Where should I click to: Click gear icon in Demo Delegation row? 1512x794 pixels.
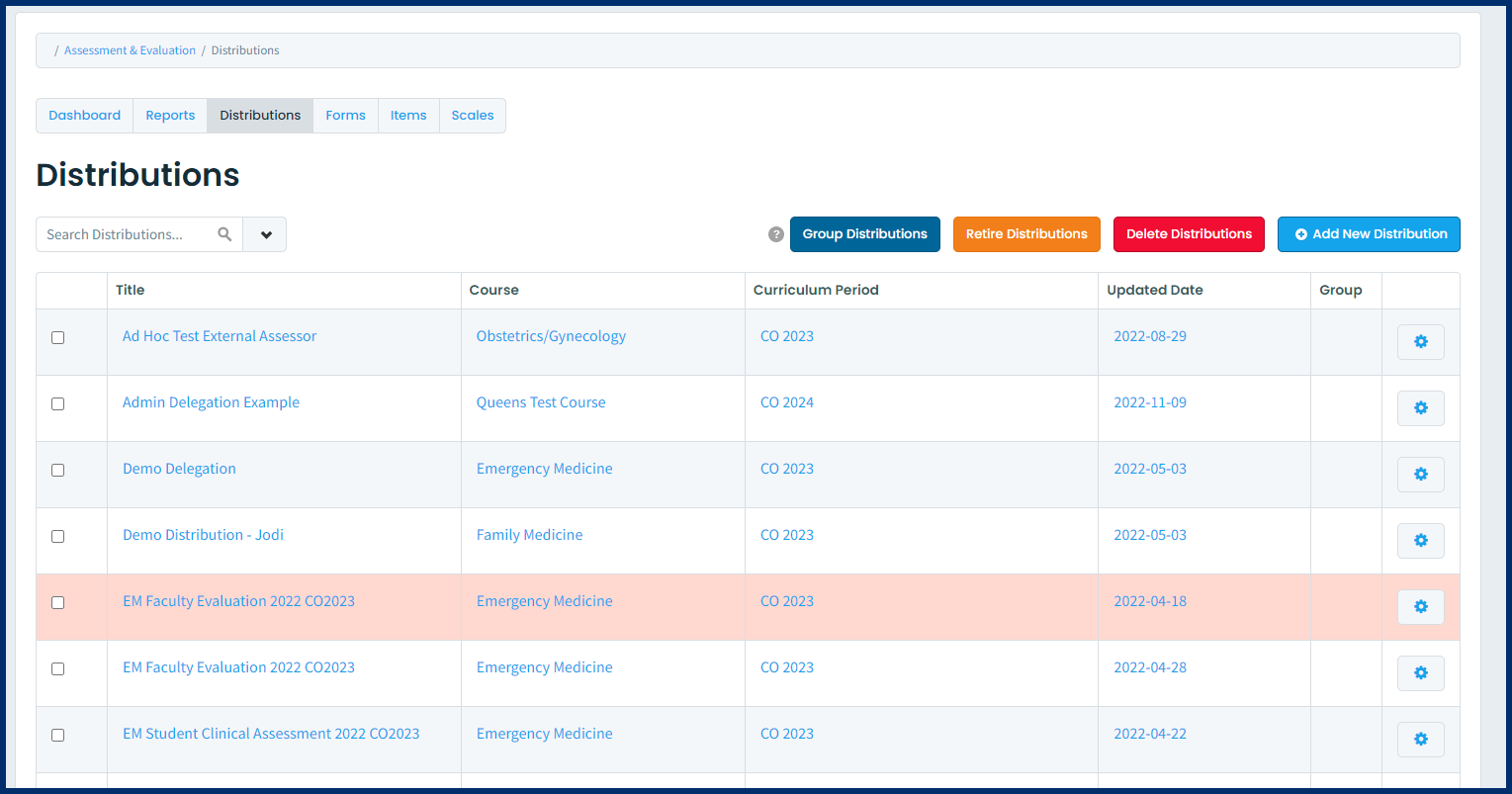point(1420,475)
